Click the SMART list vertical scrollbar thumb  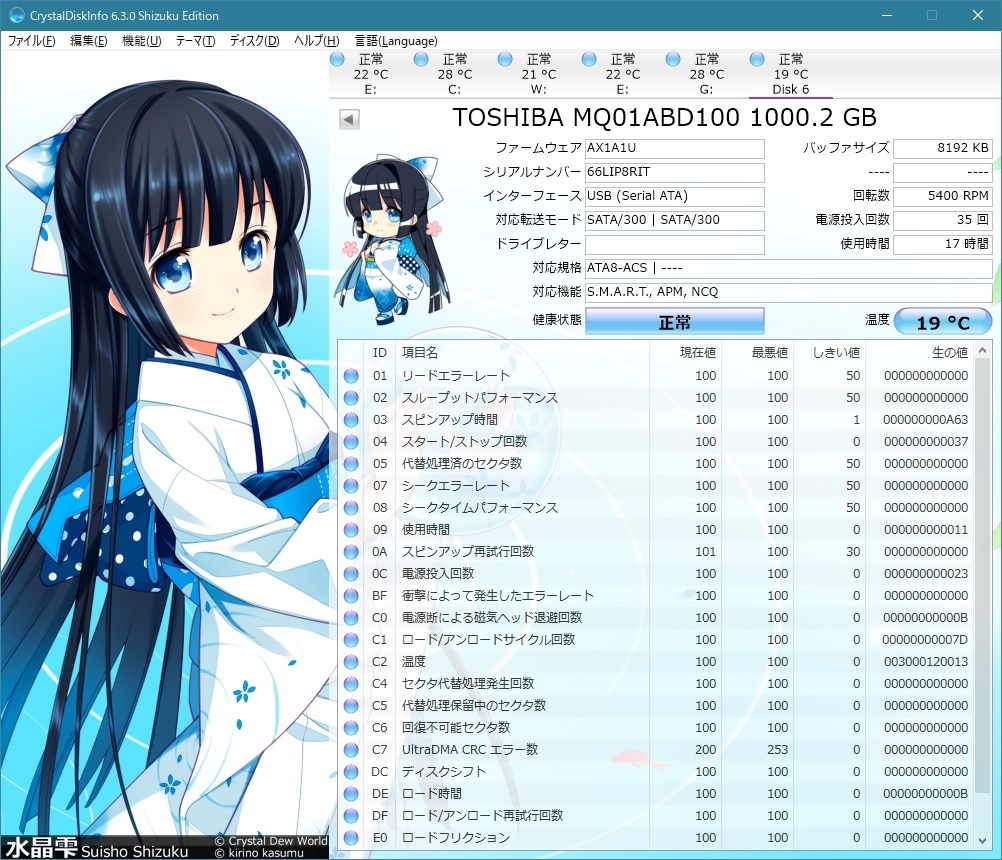tap(983, 574)
